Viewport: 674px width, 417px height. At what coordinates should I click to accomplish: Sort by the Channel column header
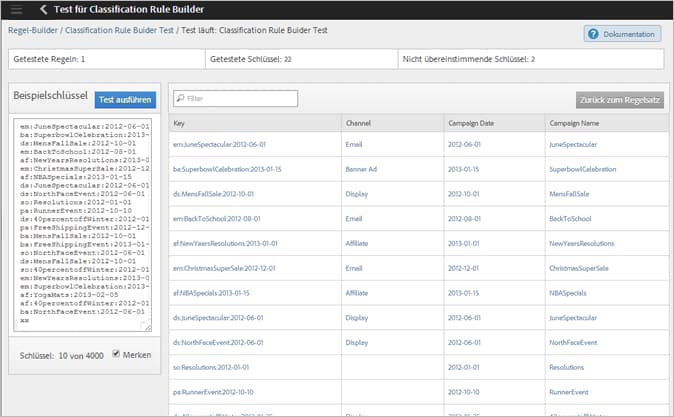point(358,123)
